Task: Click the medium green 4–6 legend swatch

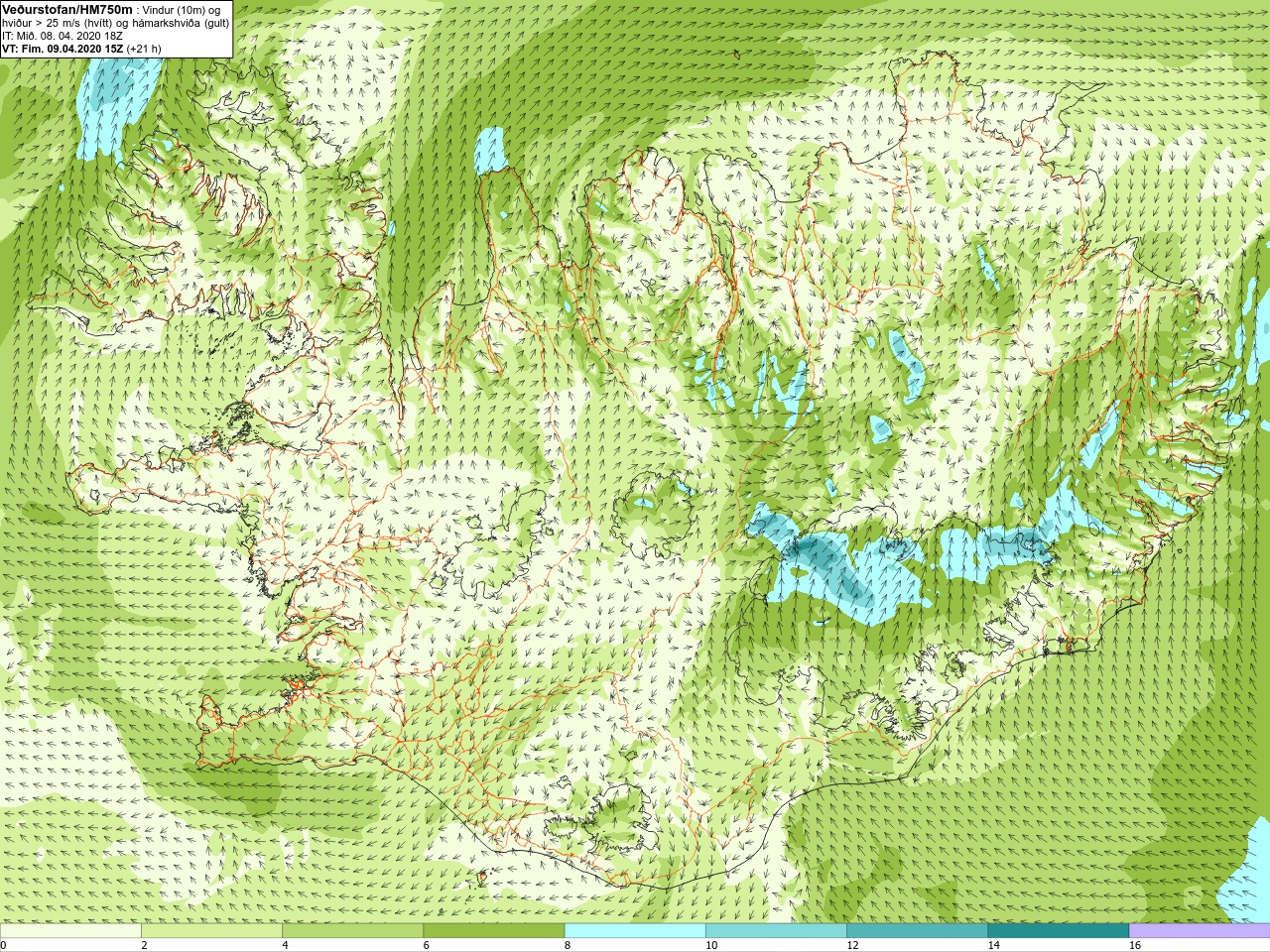Action: tap(353, 931)
